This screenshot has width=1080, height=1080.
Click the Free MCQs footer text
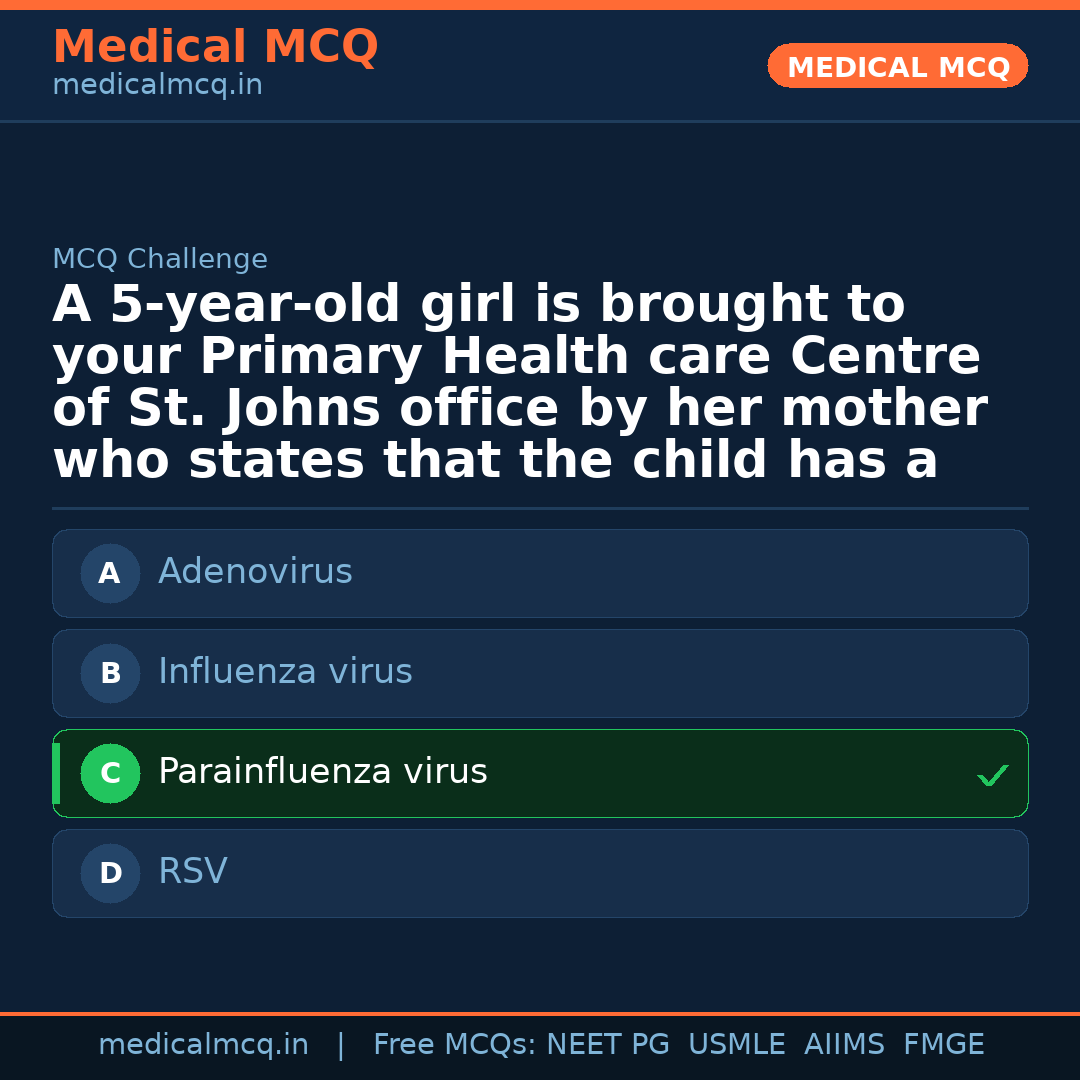[x=454, y=1045]
